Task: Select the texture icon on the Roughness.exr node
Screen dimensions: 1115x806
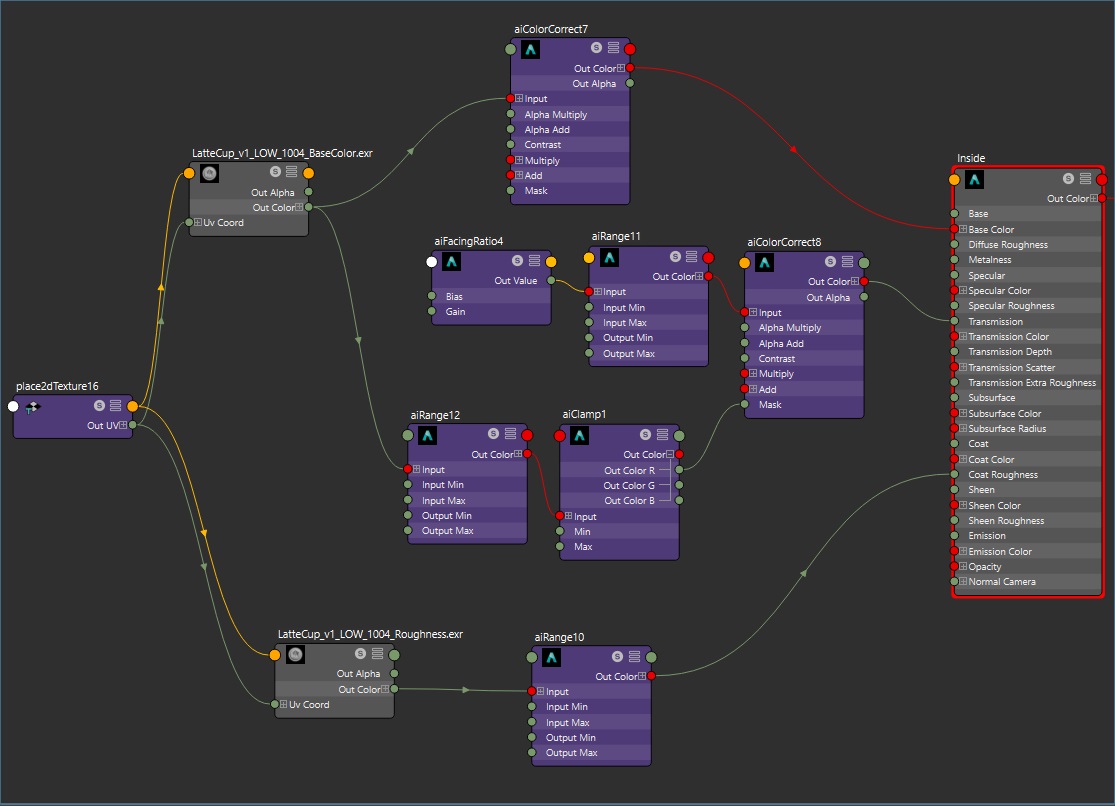Action: point(293,654)
